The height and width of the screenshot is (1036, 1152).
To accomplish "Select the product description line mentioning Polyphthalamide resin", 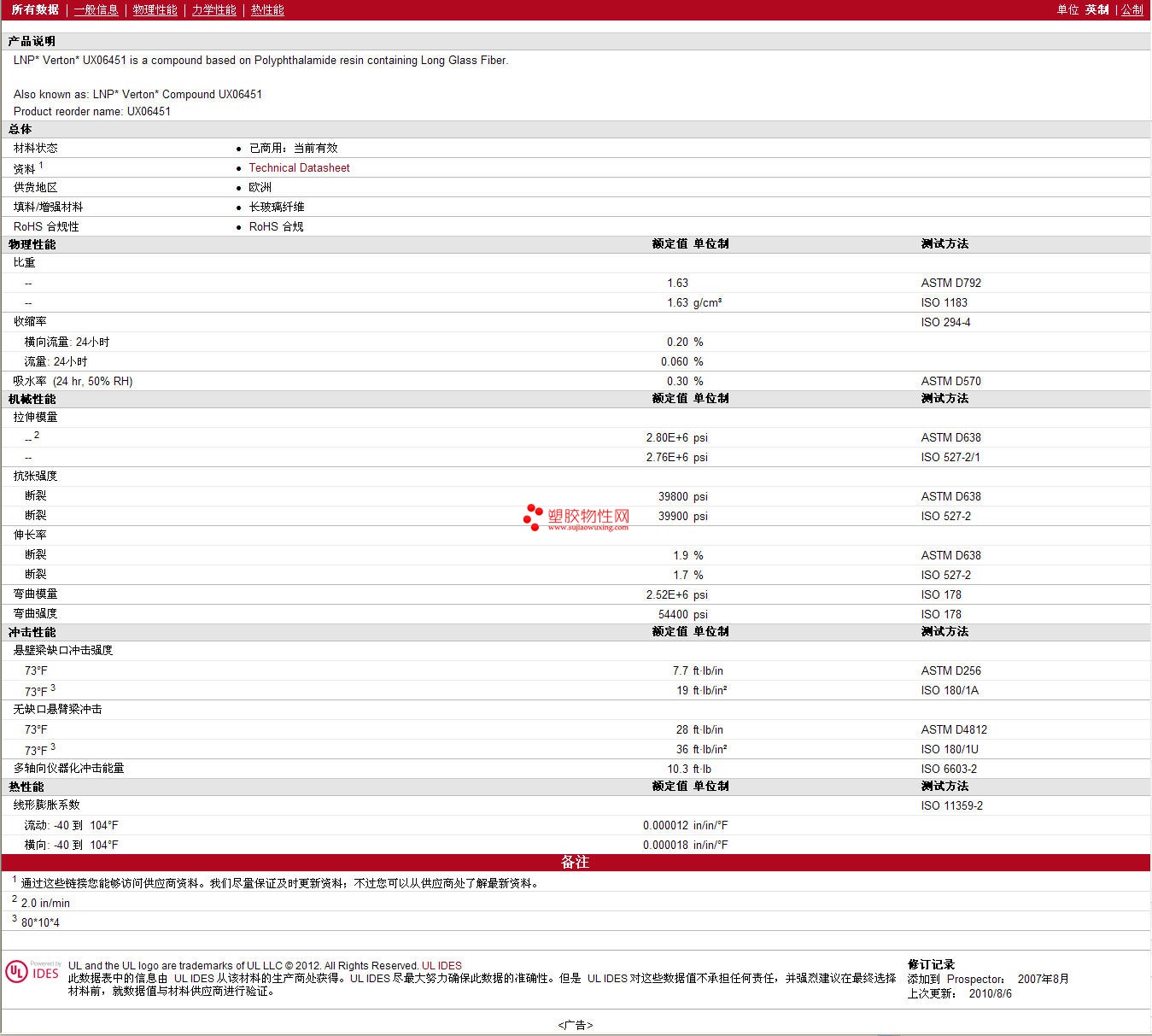I will pyautogui.click(x=261, y=60).
